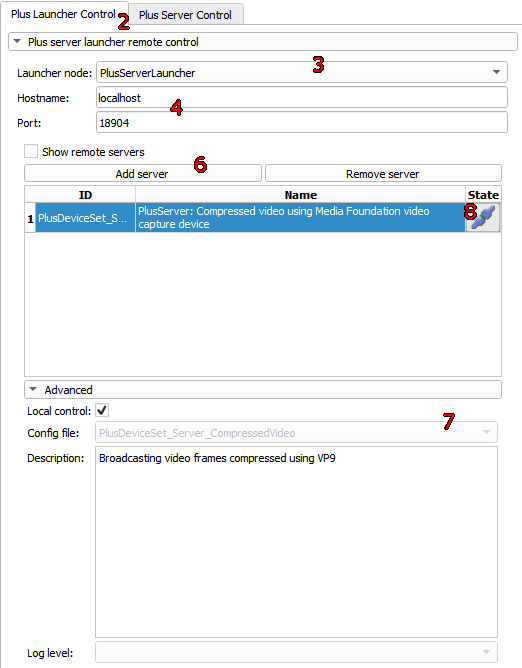The width and height of the screenshot is (522, 668).
Task: Switch to Plus Launcher Control tab
Action: (64, 14)
